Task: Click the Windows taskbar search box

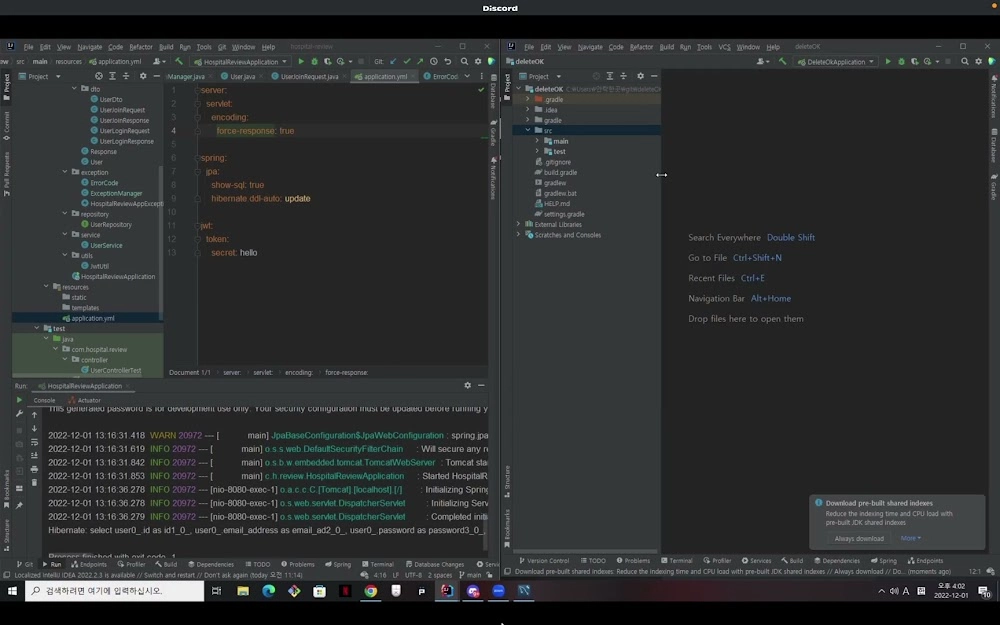Action: [x=115, y=591]
